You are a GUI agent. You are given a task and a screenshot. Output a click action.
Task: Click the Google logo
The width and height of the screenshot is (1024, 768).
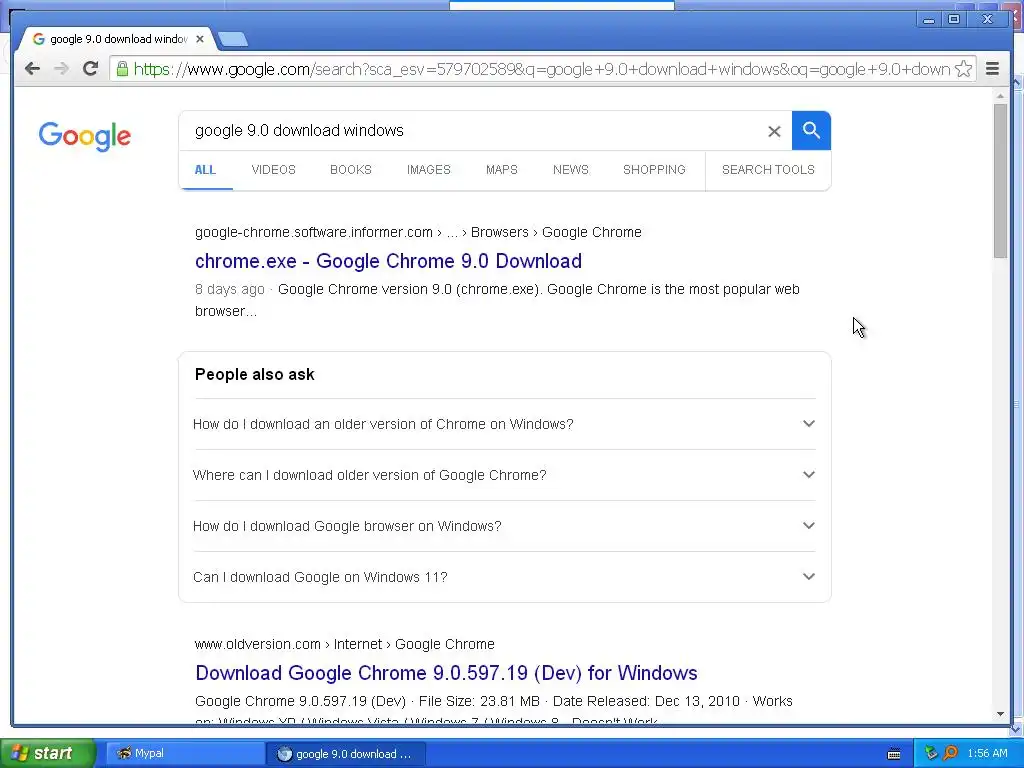pos(85,136)
